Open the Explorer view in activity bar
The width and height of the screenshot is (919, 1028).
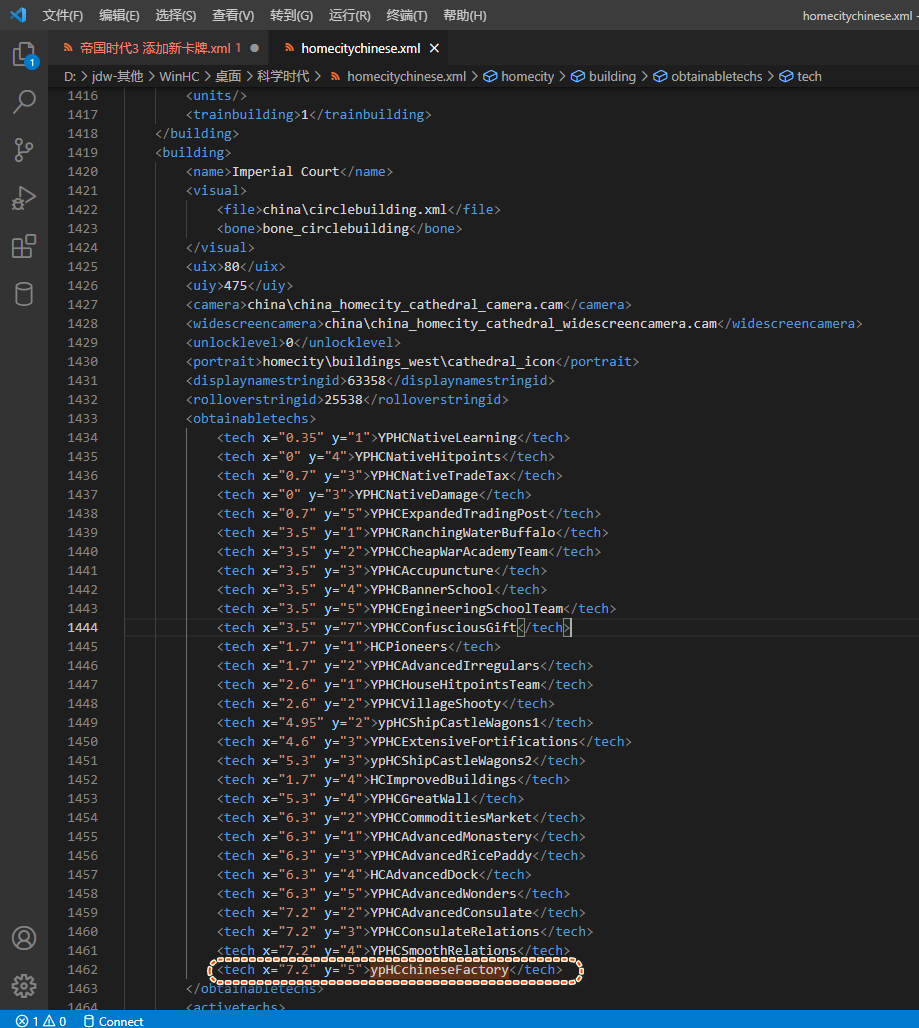click(x=24, y=54)
